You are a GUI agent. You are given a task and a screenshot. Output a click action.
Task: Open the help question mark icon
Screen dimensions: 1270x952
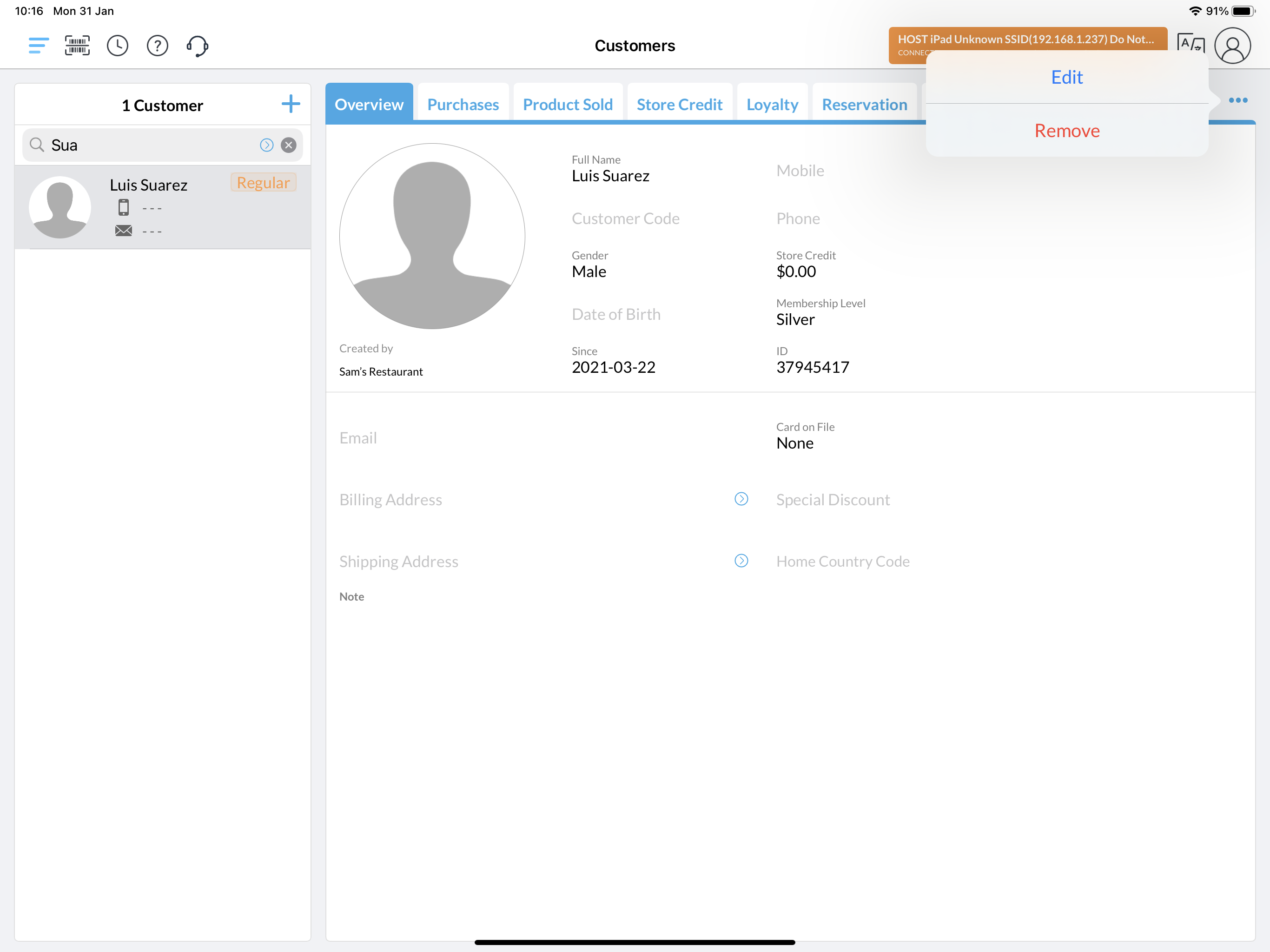coord(157,46)
